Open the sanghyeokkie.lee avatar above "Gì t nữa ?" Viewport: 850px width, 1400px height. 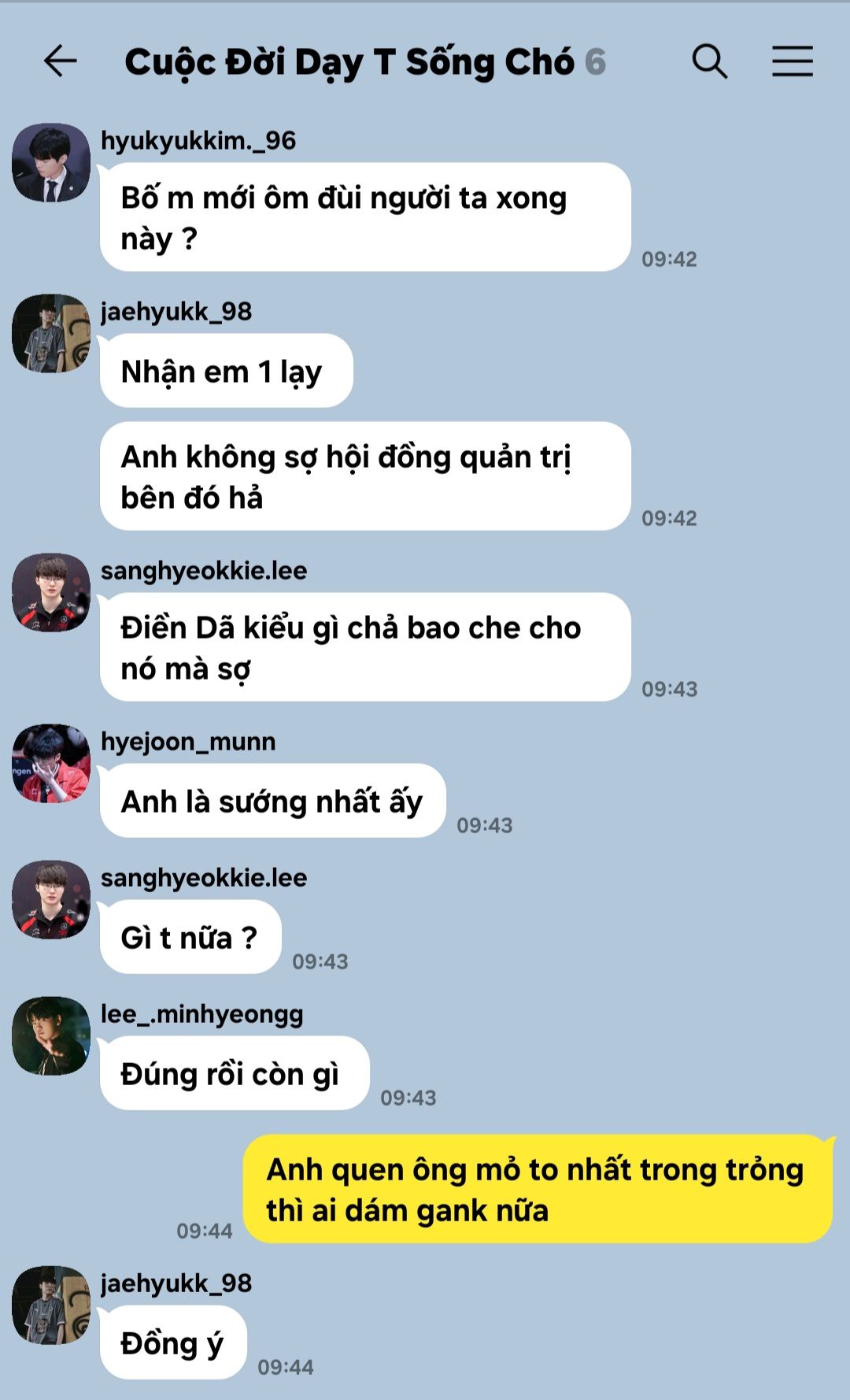click(x=51, y=899)
